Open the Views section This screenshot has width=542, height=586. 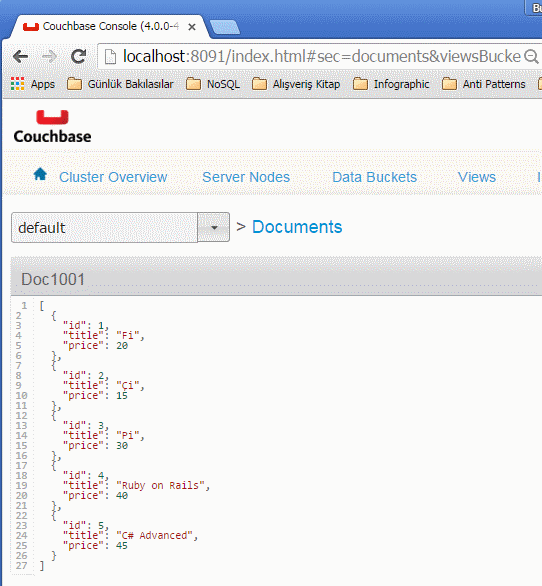[477, 177]
